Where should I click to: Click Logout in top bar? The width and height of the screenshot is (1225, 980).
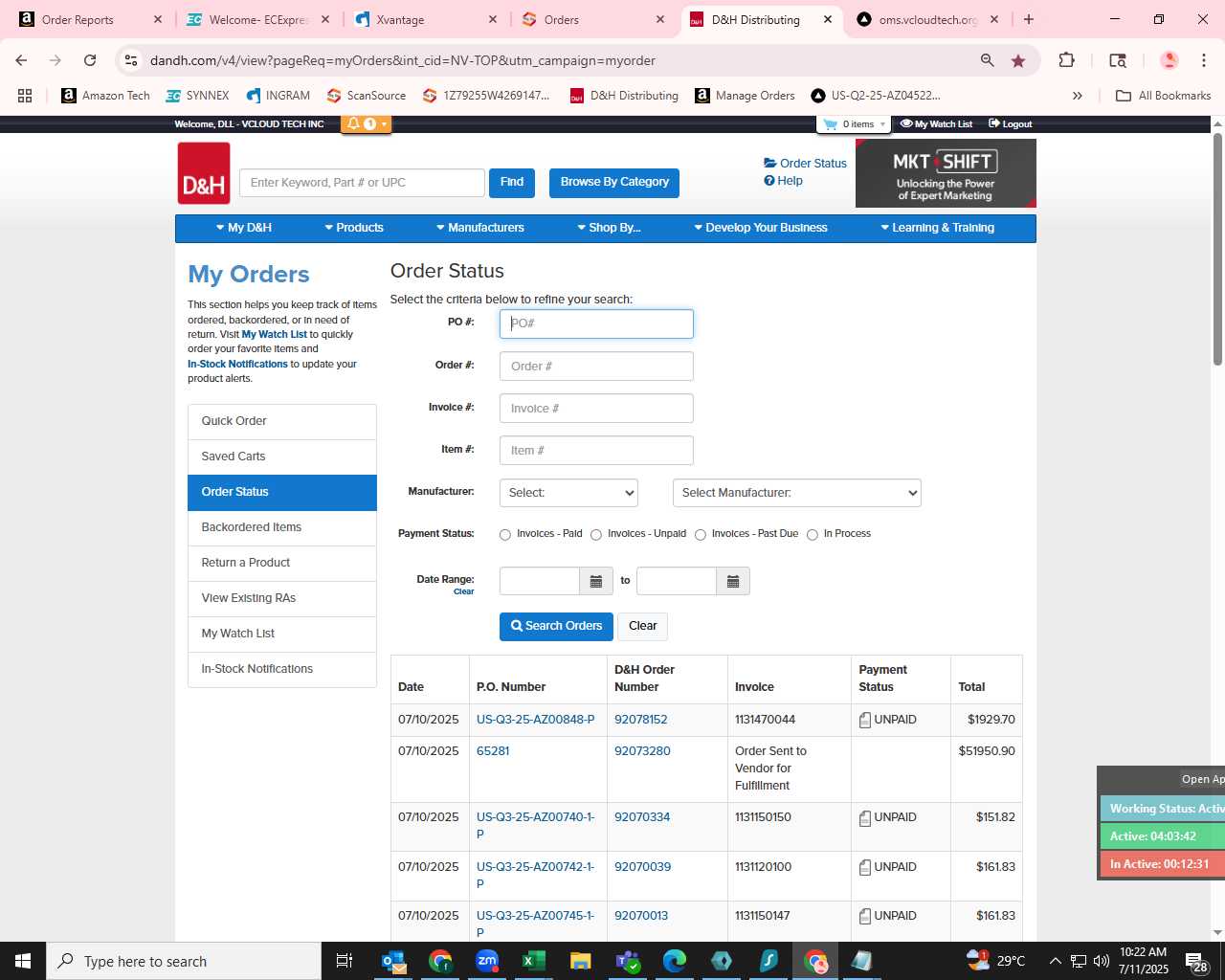point(1010,124)
